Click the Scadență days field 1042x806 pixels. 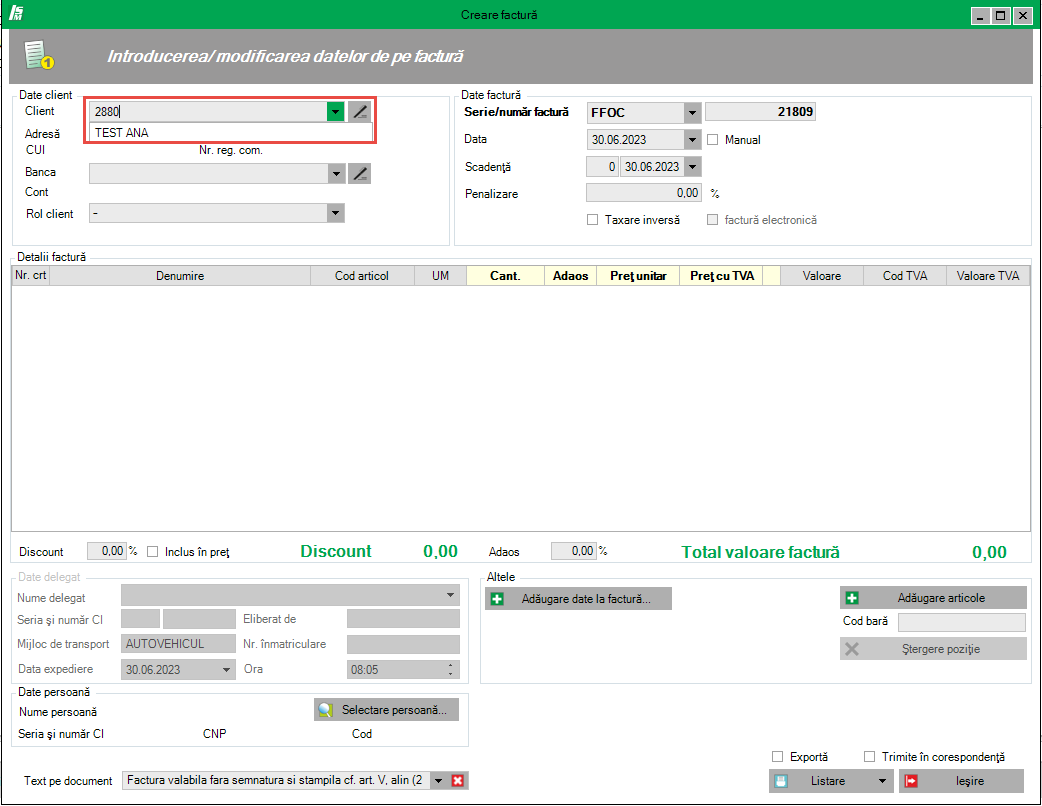(x=602, y=167)
